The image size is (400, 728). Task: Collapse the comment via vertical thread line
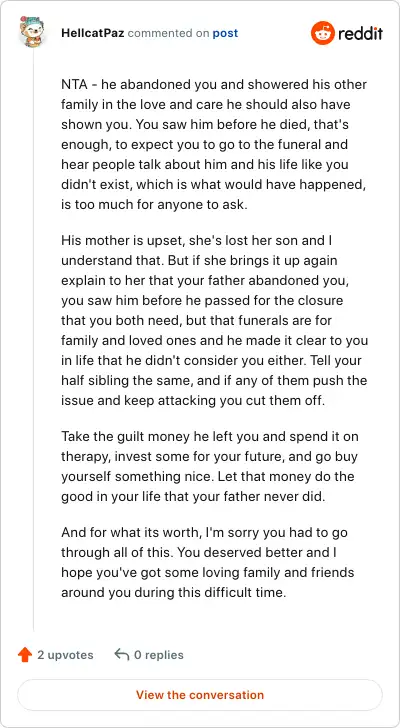[33, 339]
